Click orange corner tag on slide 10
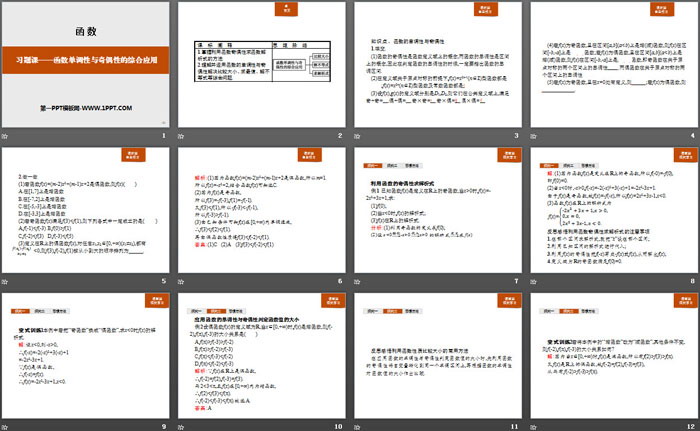The width and height of the screenshot is (700, 431). pyautogui.click(x=333, y=300)
